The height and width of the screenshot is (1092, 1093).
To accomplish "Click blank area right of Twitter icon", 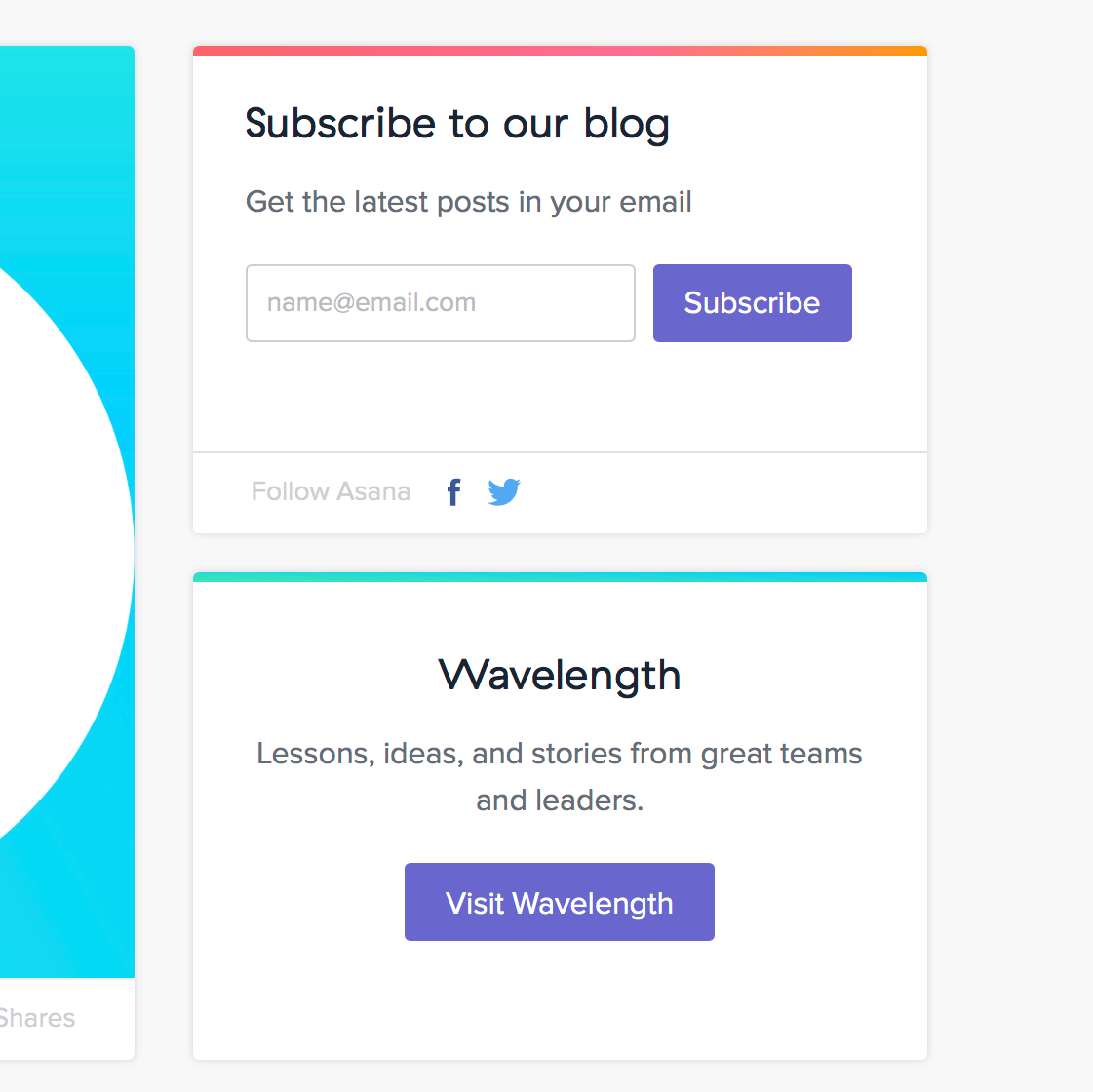I will click(x=722, y=492).
